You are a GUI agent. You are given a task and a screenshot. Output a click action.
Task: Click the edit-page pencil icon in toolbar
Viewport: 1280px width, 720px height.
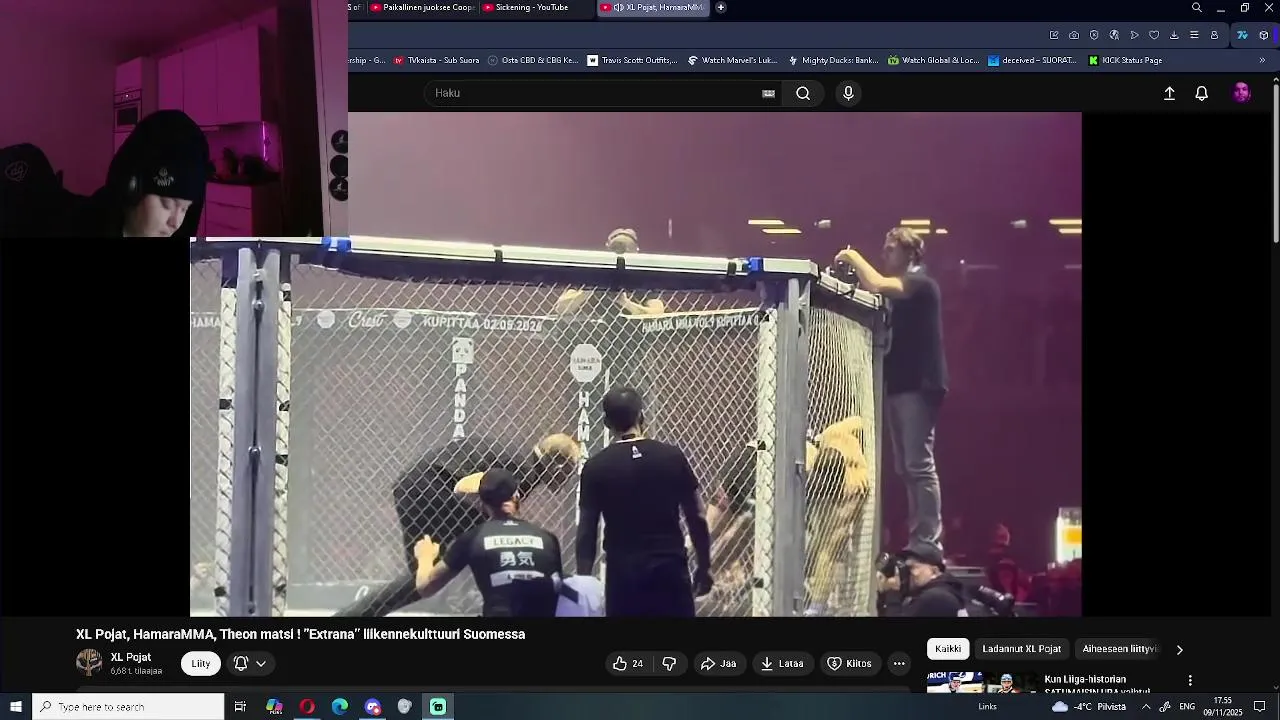(1054, 35)
